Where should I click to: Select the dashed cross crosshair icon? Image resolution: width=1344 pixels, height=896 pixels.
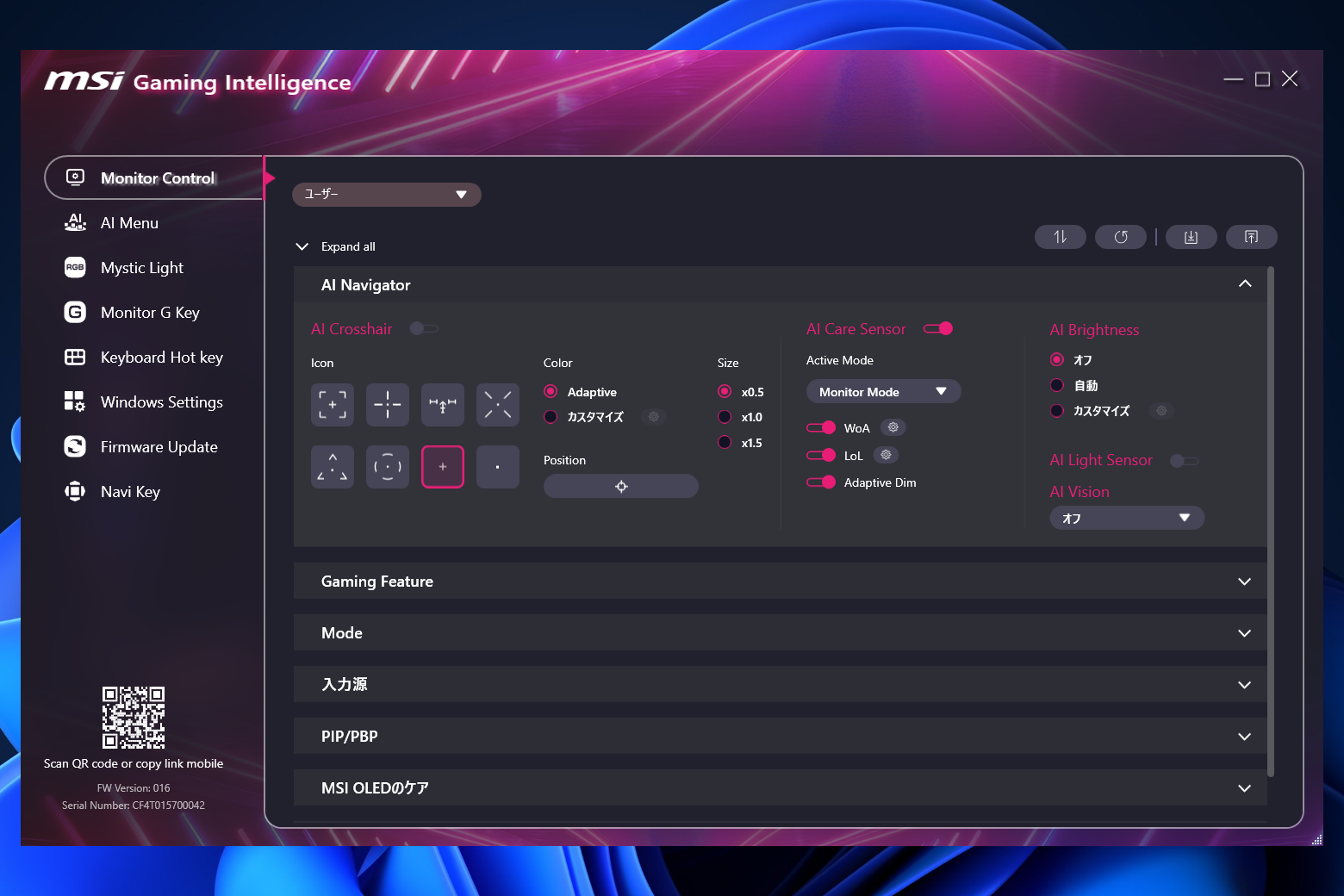387,404
